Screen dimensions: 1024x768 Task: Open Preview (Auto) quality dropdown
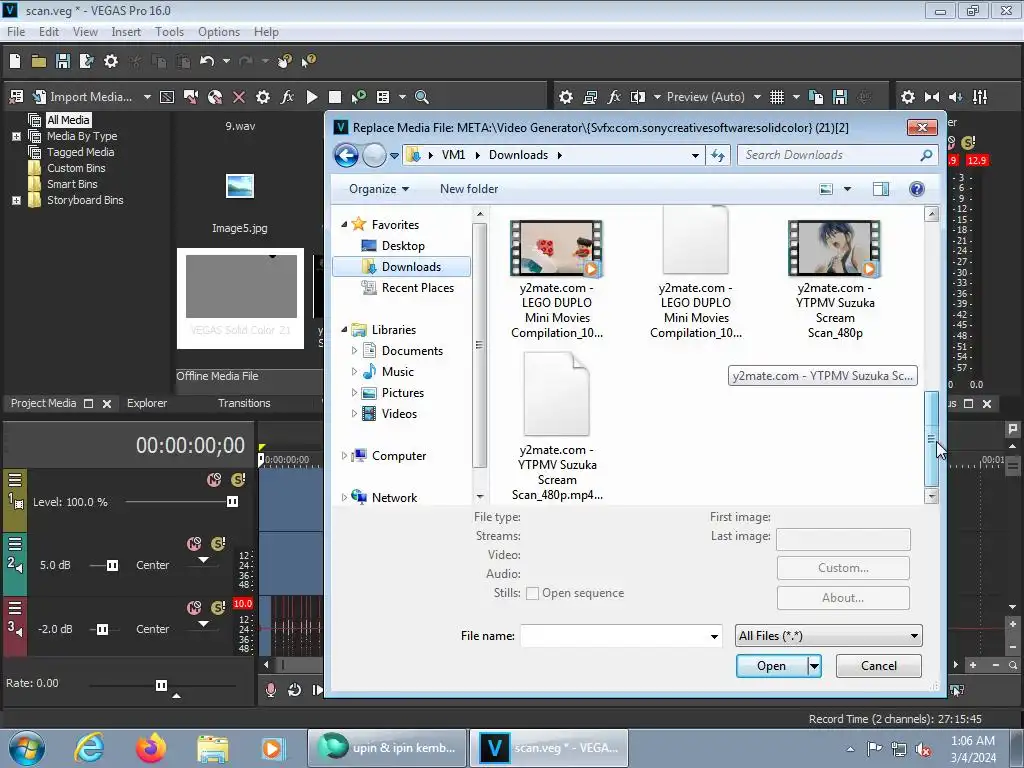[757, 97]
